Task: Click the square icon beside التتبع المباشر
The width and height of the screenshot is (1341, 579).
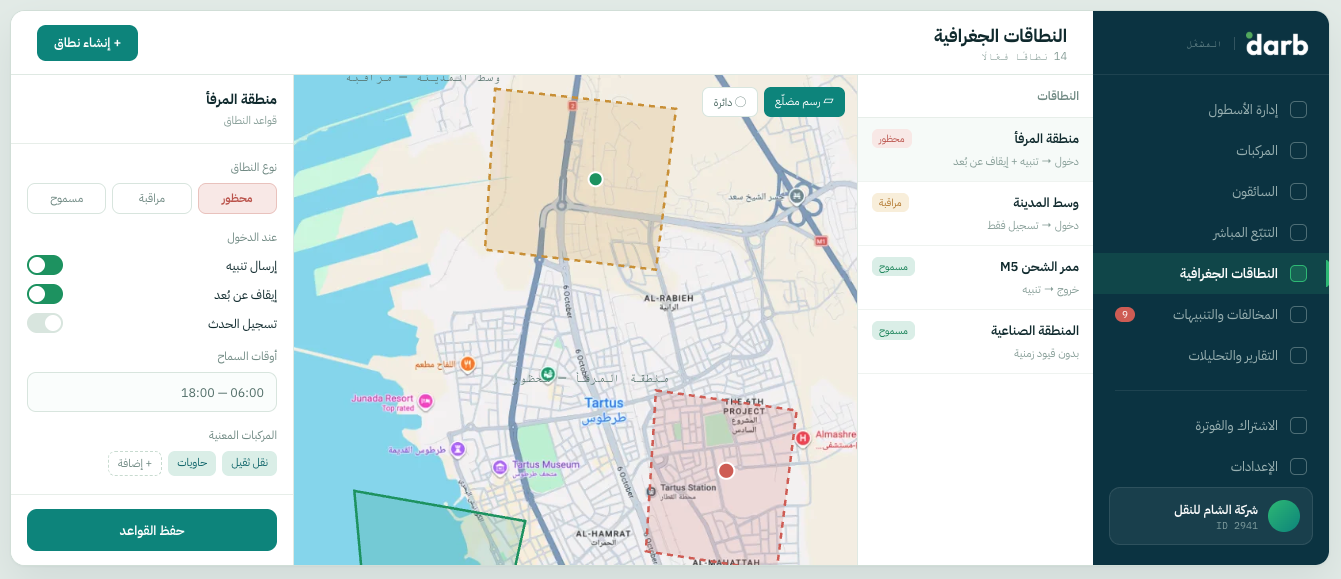Action: pyautogui.click(x=1298, y=233)
